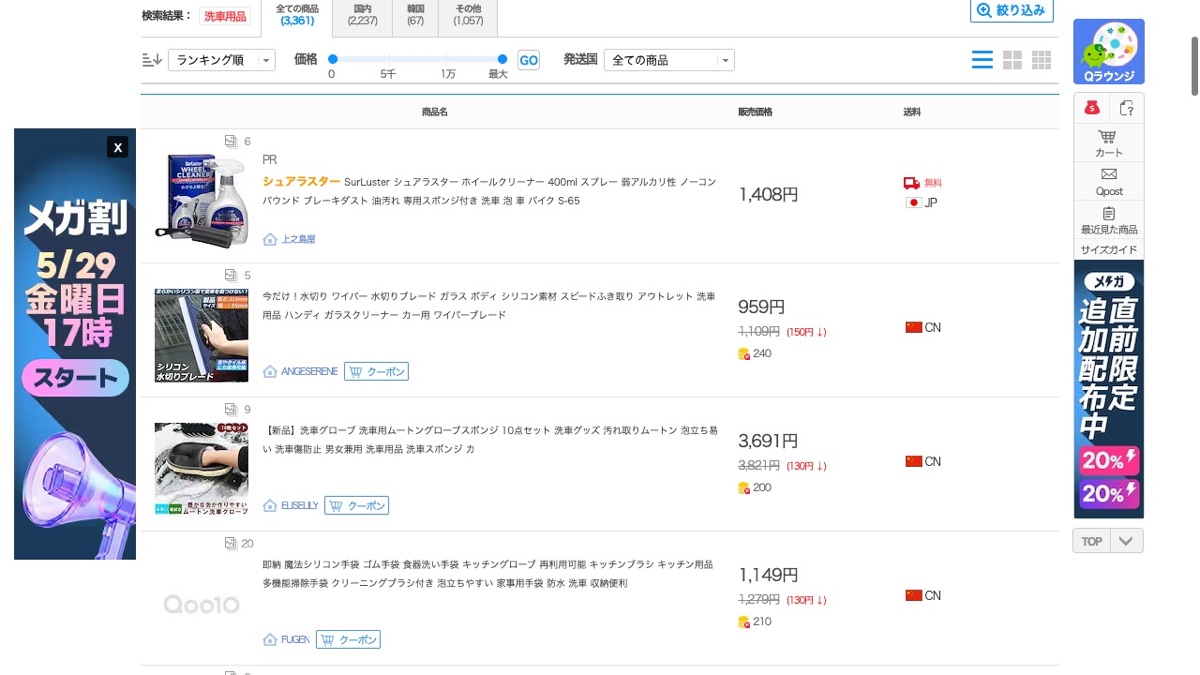Click the メガ 20% coupon right banner
The width and height of the screenshot is (1200, 675).
(x=1108, y=389)
